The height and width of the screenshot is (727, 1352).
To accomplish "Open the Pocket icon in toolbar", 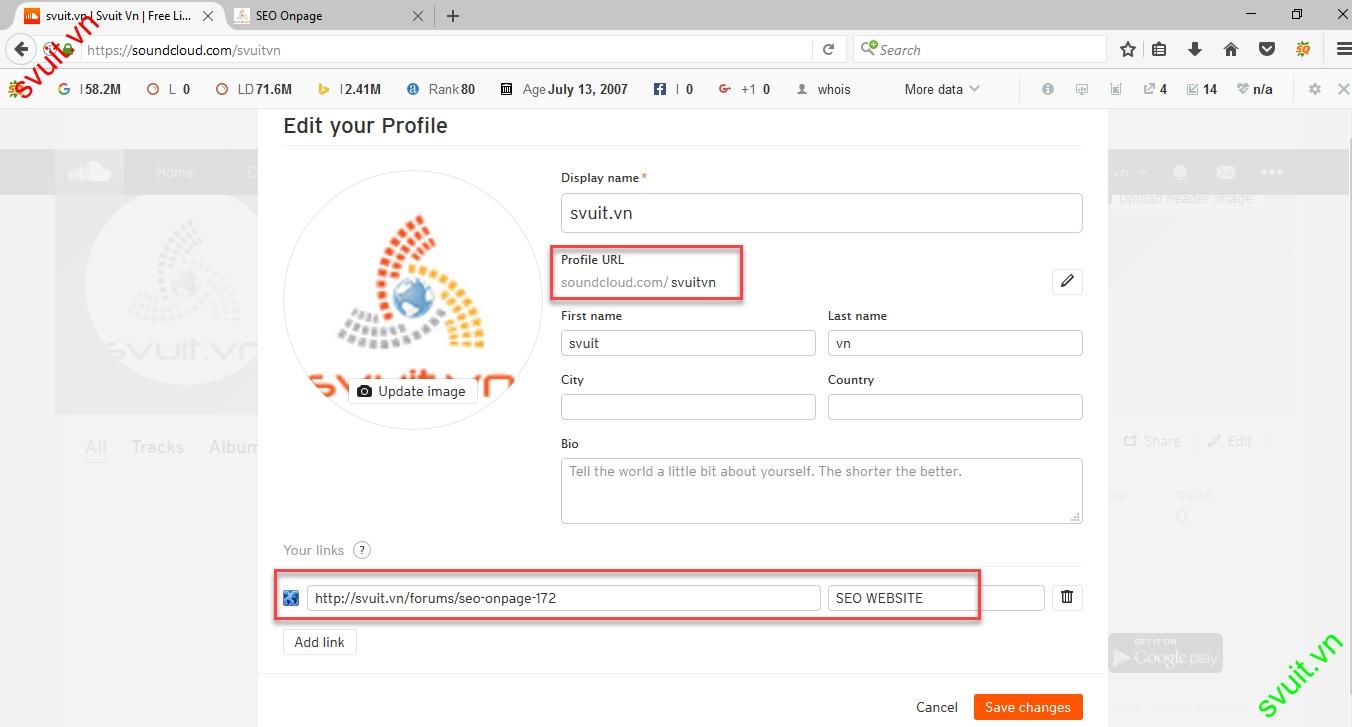I will tap(1266, 49).
